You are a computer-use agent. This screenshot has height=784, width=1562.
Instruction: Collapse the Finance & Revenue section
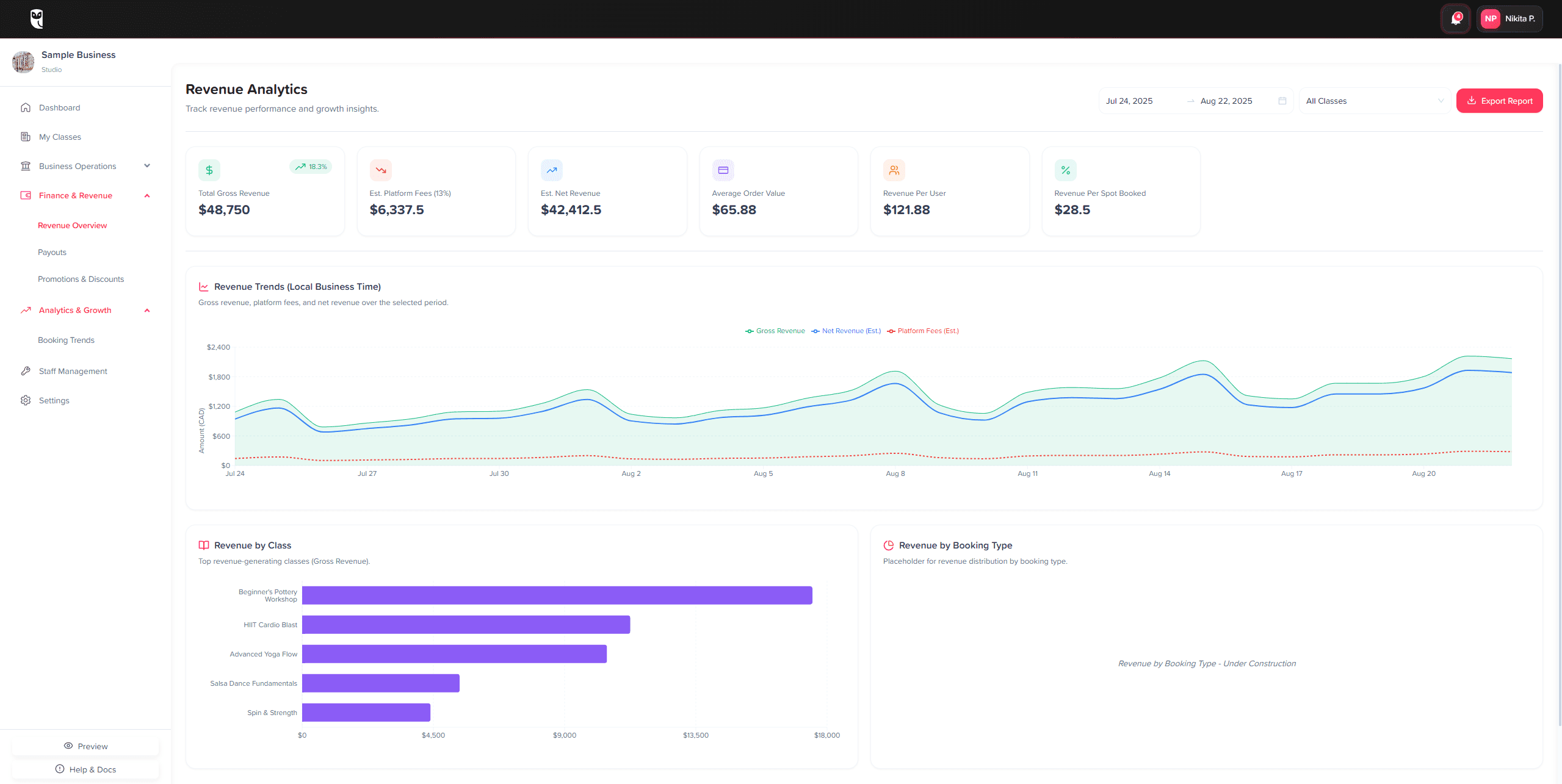click(146, 195)
